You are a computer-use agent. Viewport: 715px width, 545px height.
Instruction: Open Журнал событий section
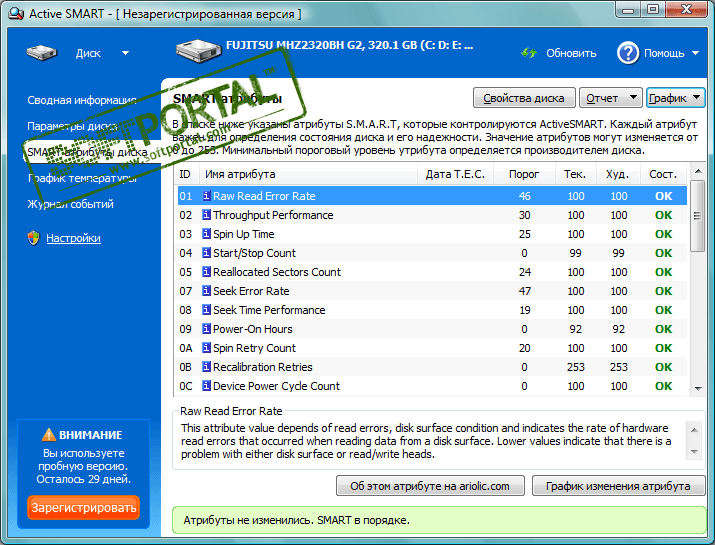point(70,204)
